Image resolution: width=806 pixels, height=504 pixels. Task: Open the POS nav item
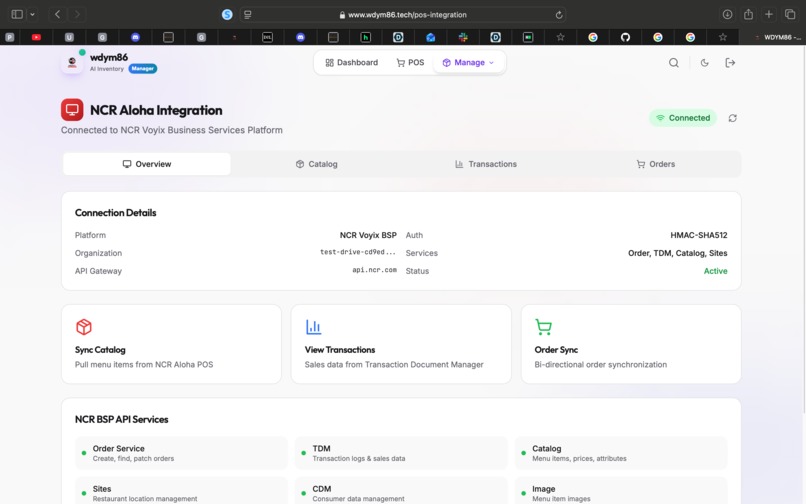410,62
